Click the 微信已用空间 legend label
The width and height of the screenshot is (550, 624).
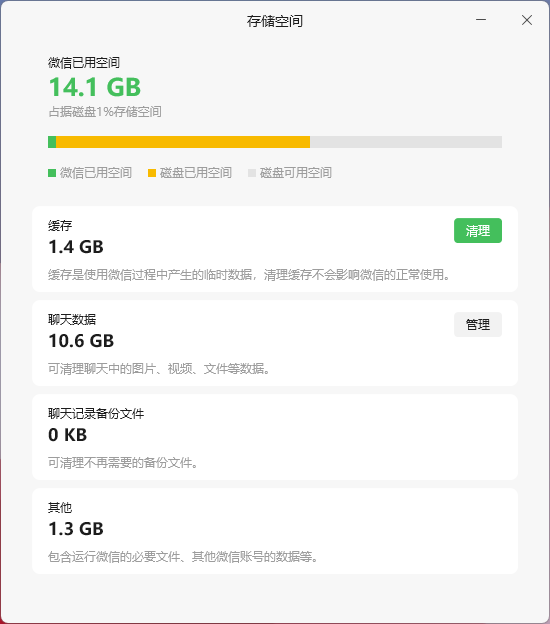96,173
